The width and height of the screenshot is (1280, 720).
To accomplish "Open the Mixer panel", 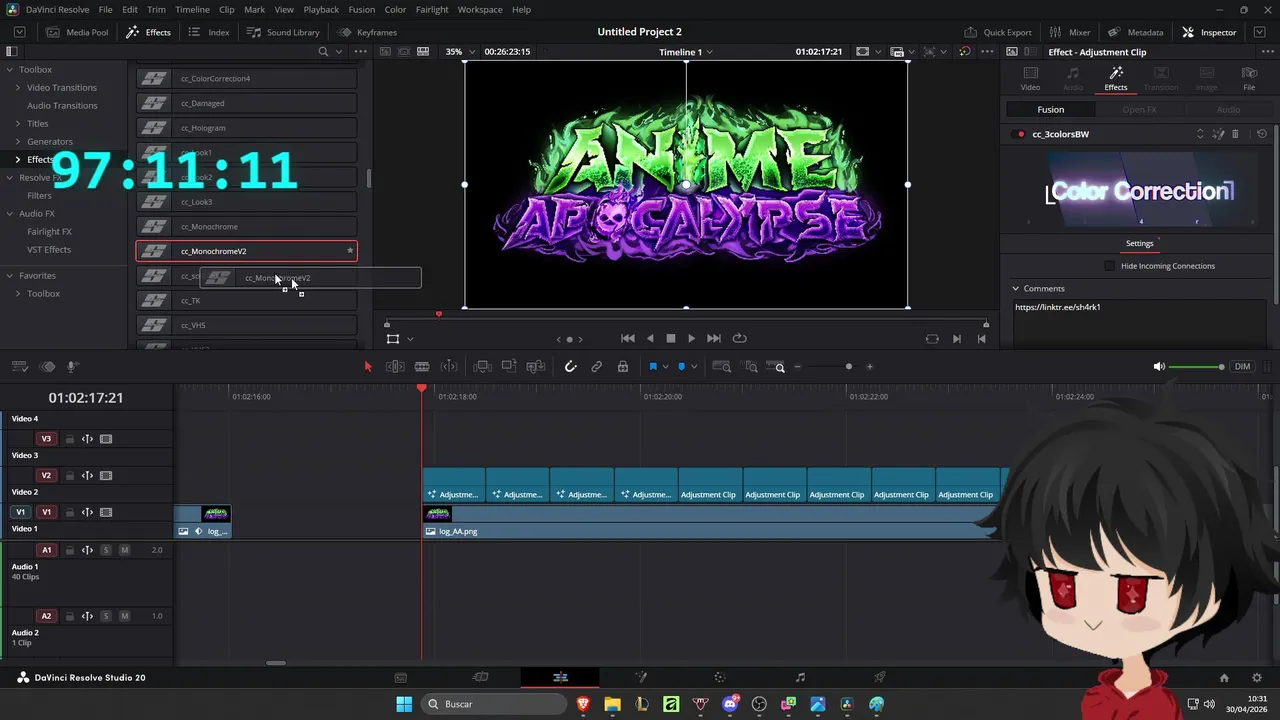I will pos(1070,32).
